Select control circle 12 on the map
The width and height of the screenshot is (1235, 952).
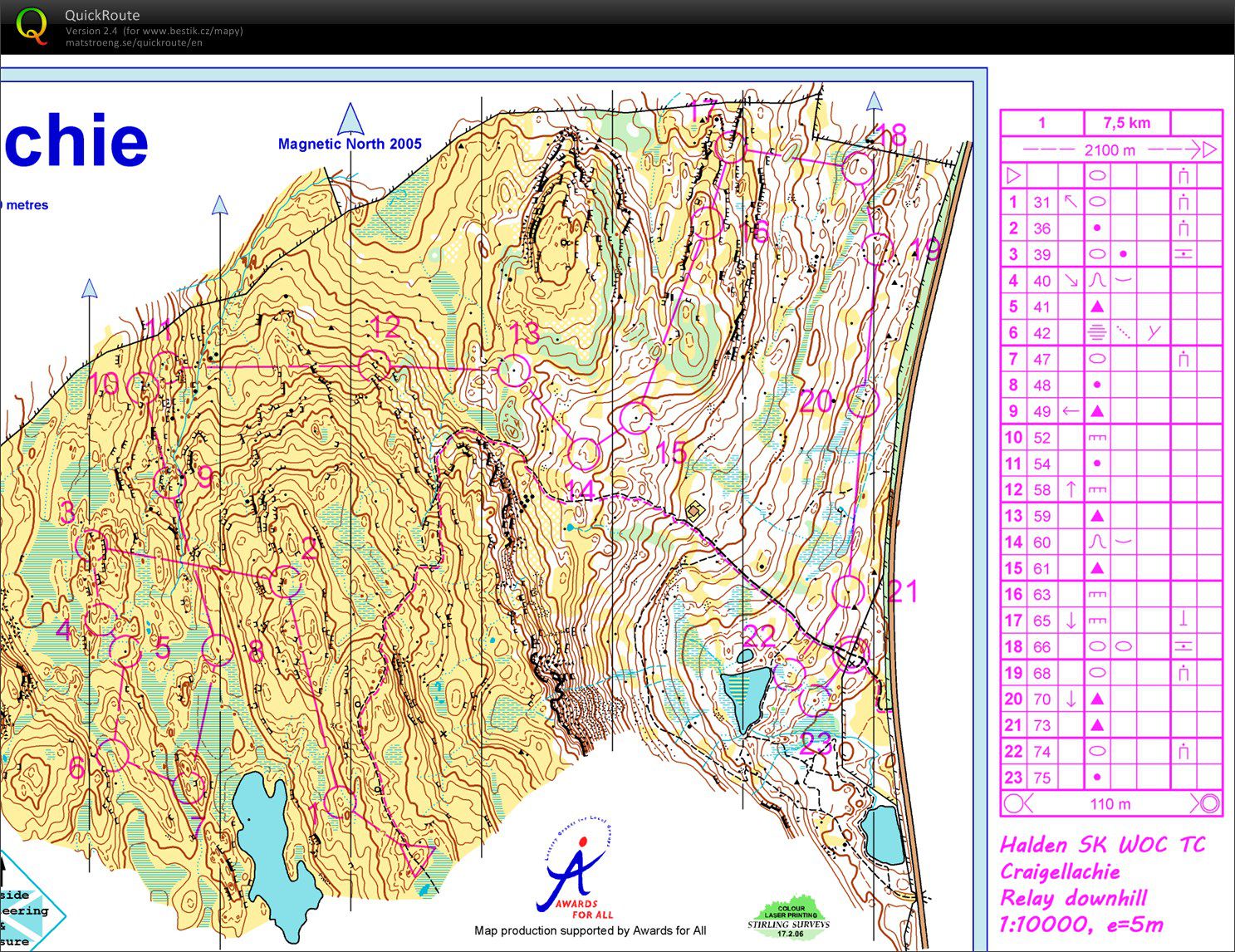click(374, 366)
